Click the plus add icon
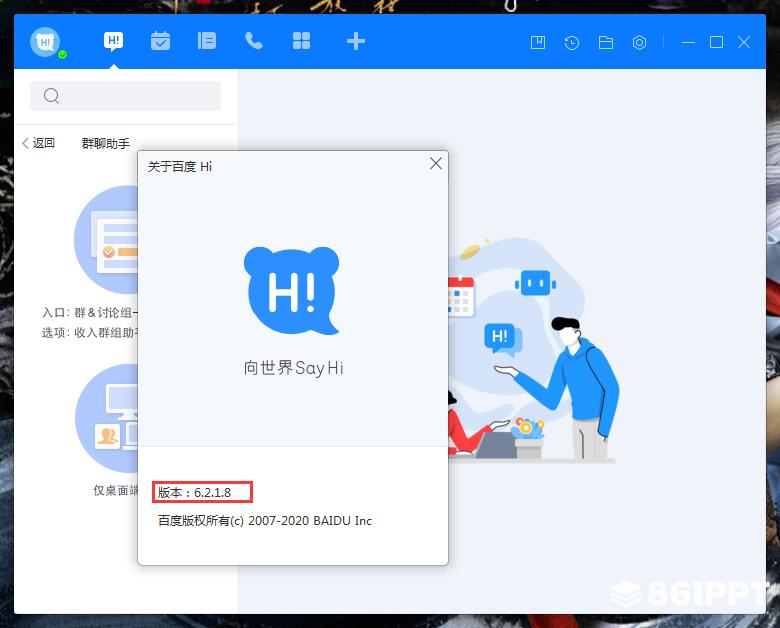 point(356,41)
